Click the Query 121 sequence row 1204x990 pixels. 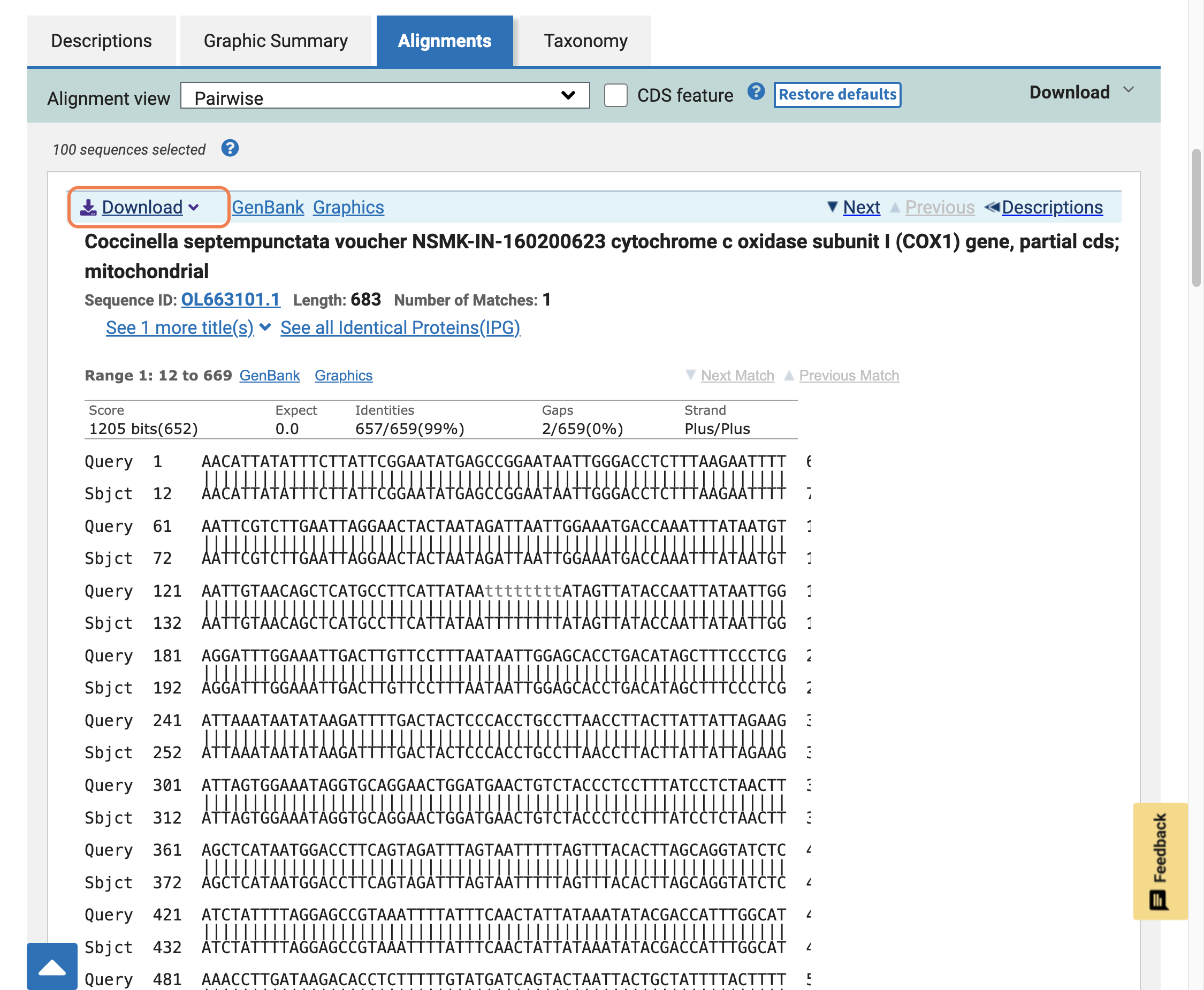click(448, 591)
